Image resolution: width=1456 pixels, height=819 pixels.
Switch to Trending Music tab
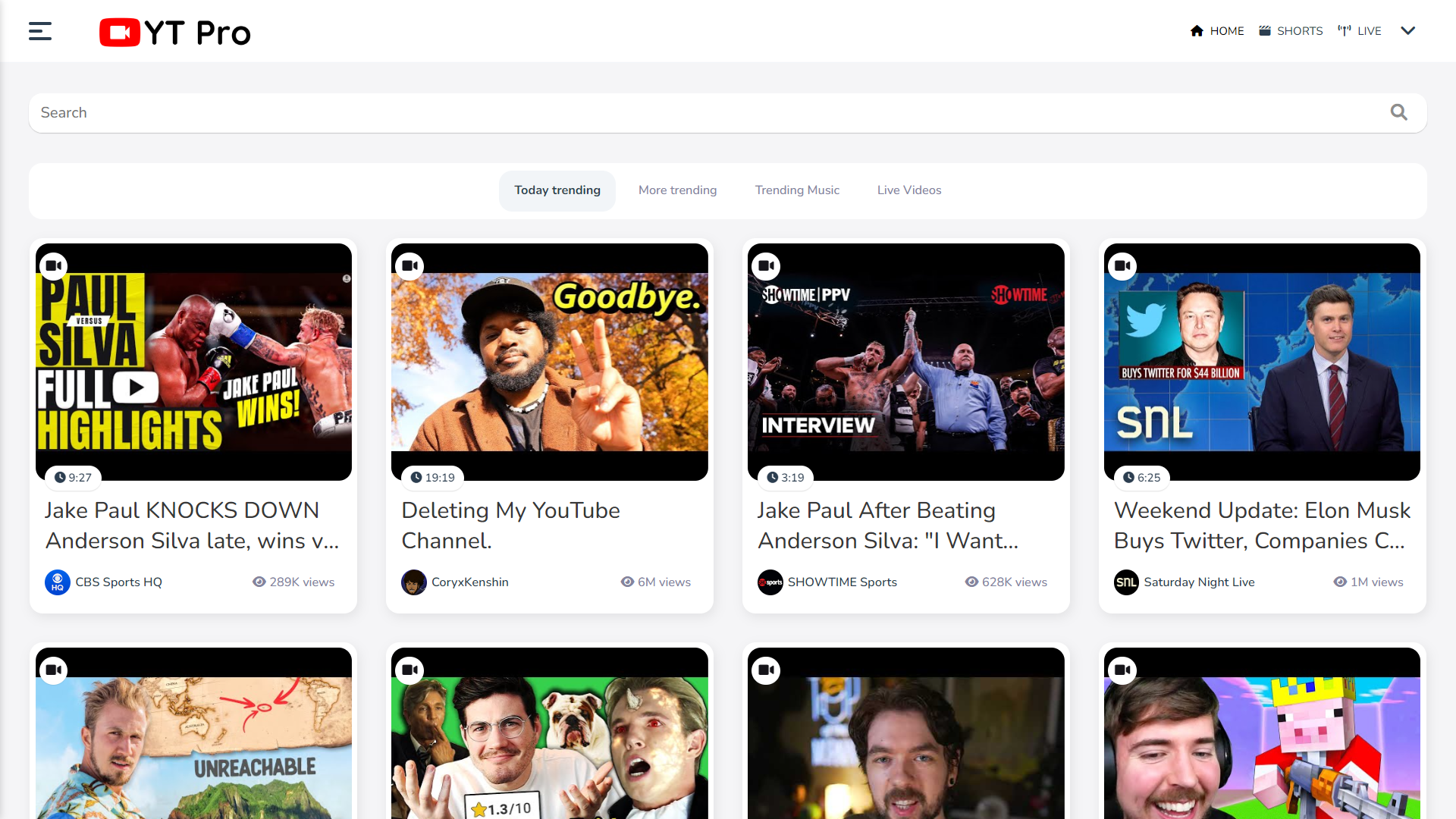pyautogui.click(x=797, y=190)
